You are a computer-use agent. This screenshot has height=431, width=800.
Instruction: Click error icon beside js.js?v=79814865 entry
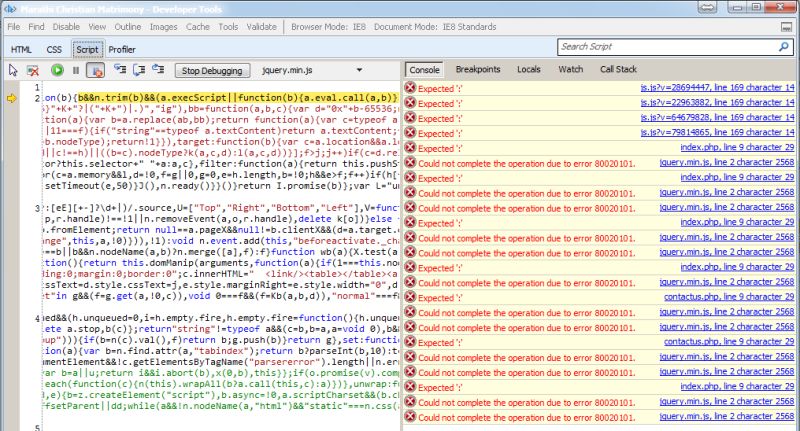click(x=410, y=133)
